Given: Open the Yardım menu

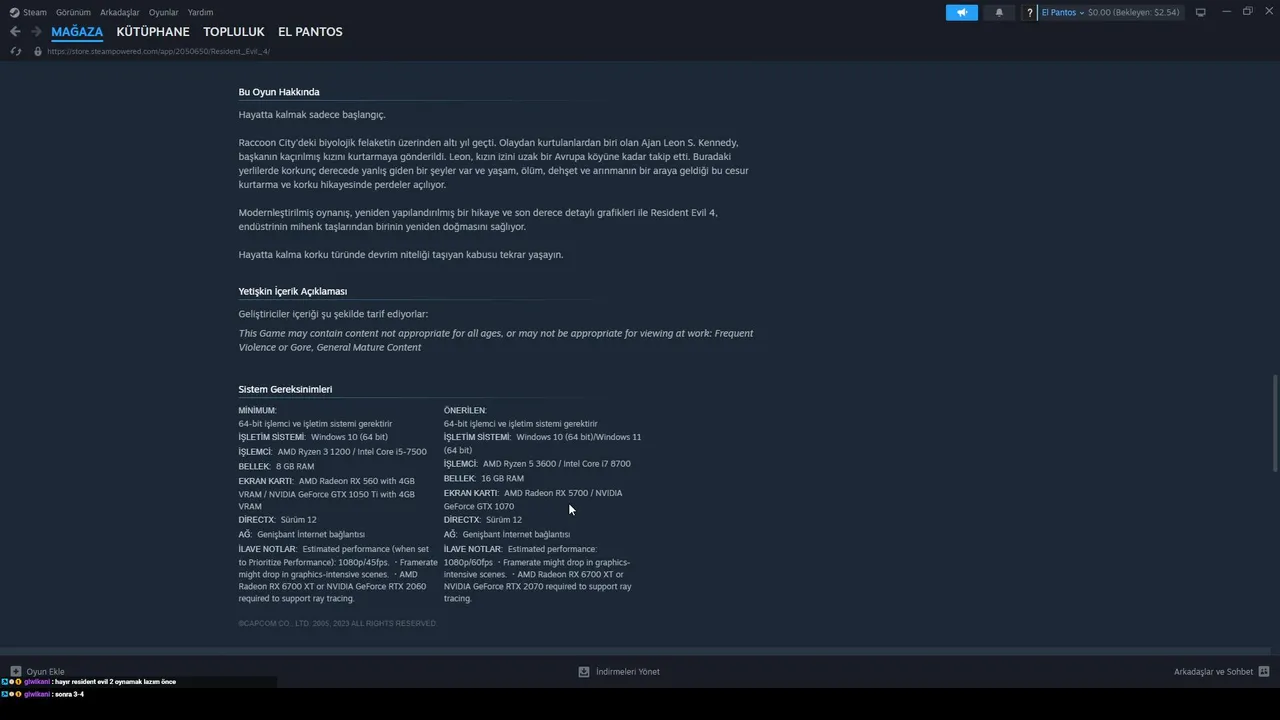Looking at the screenshot, I should (x=200, y=12).
